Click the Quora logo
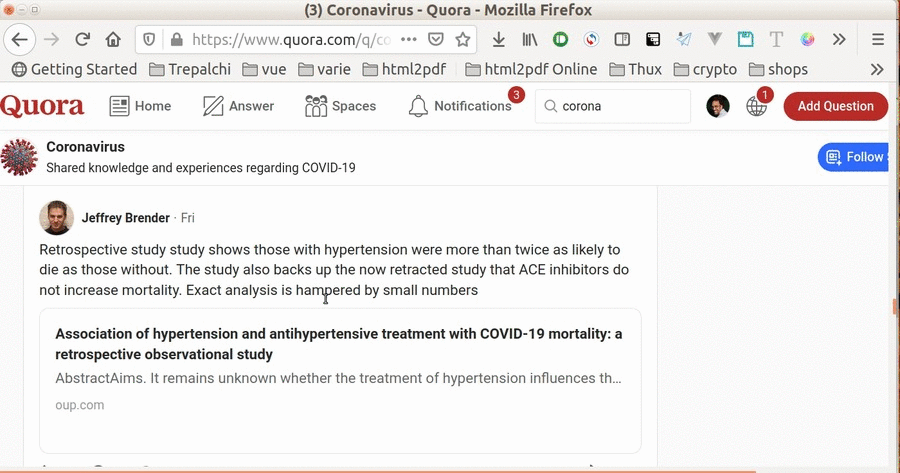 (x=42, y=106)
